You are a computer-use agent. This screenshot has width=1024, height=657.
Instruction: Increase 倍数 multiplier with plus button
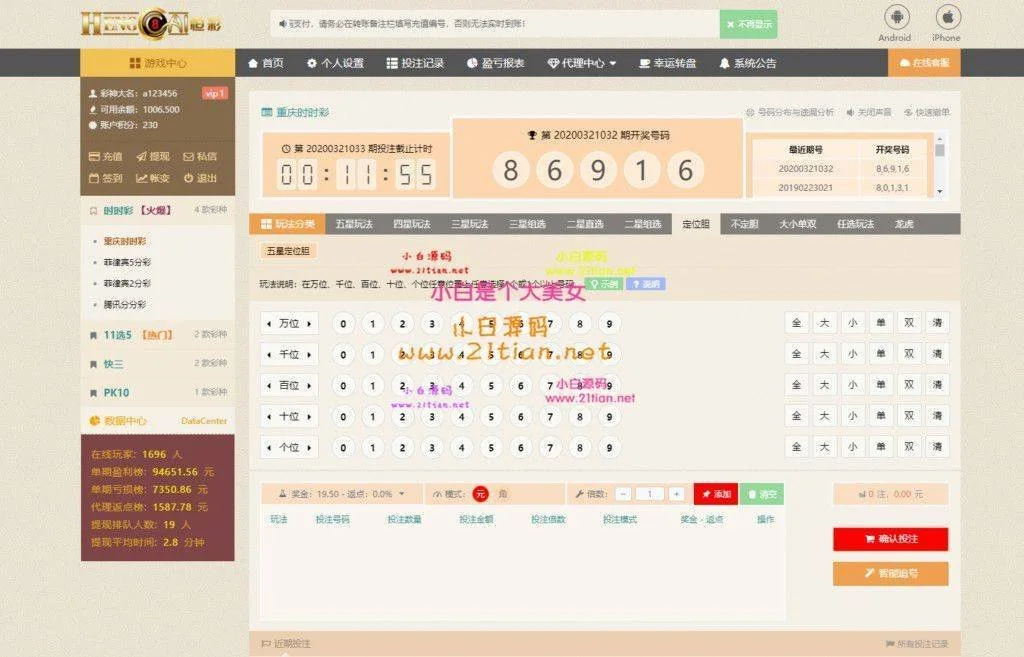676,494
